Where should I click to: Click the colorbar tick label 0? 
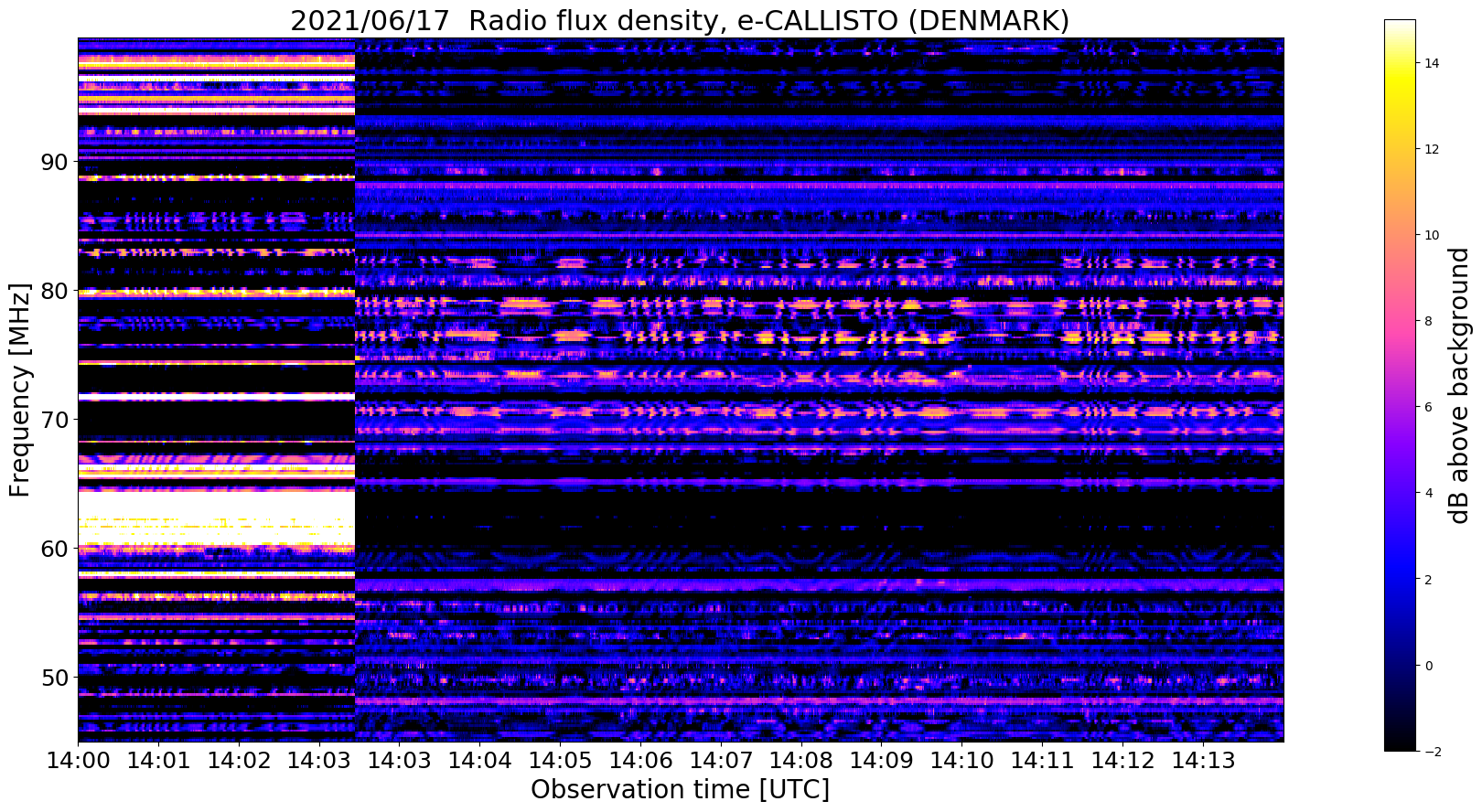(1427, 665)
